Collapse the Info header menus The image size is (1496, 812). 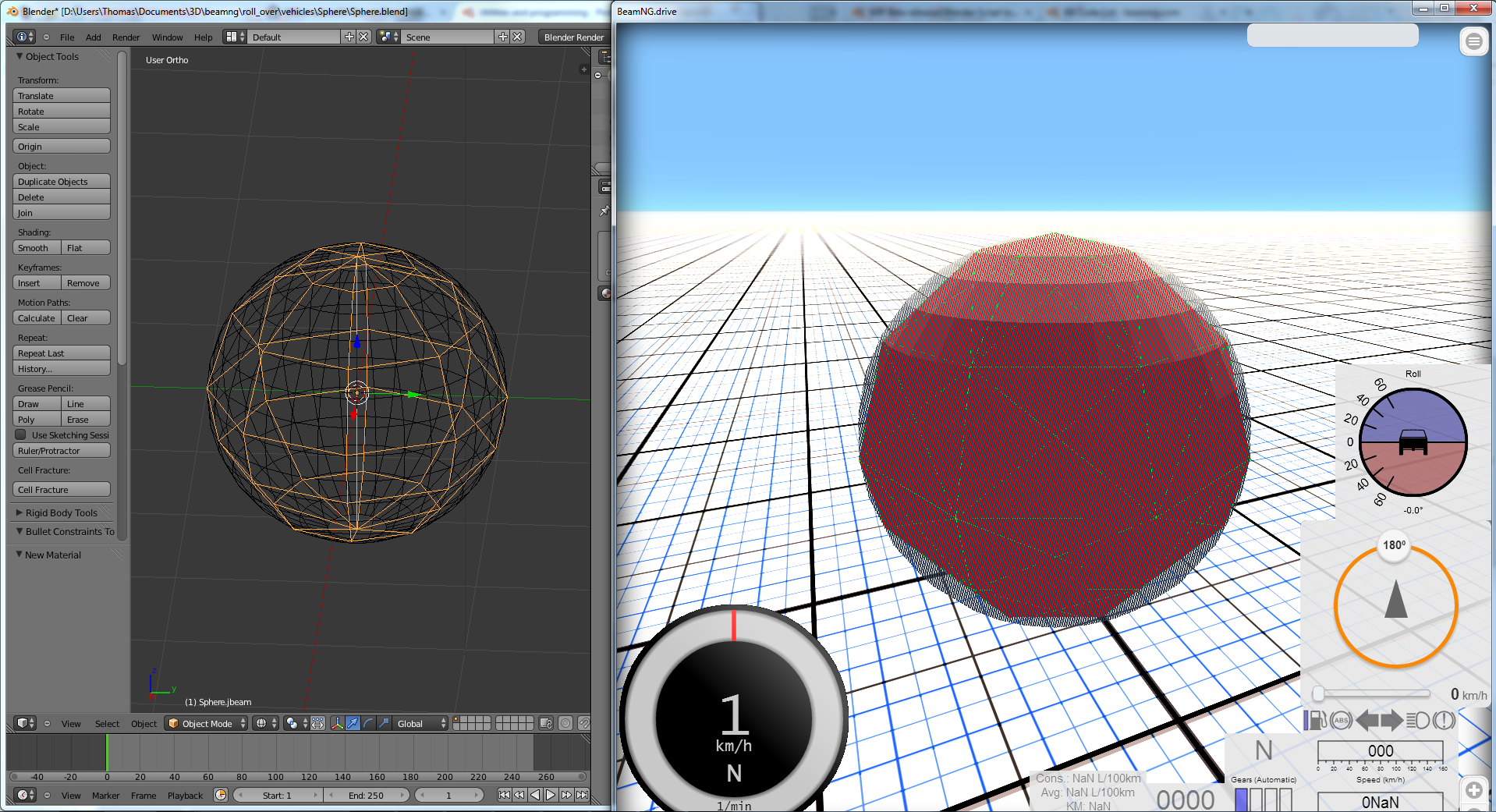(46, 37)
